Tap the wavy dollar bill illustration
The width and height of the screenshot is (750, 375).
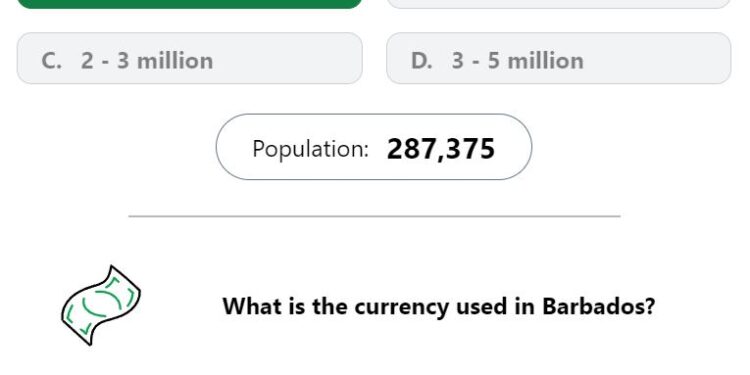[101, 305]
